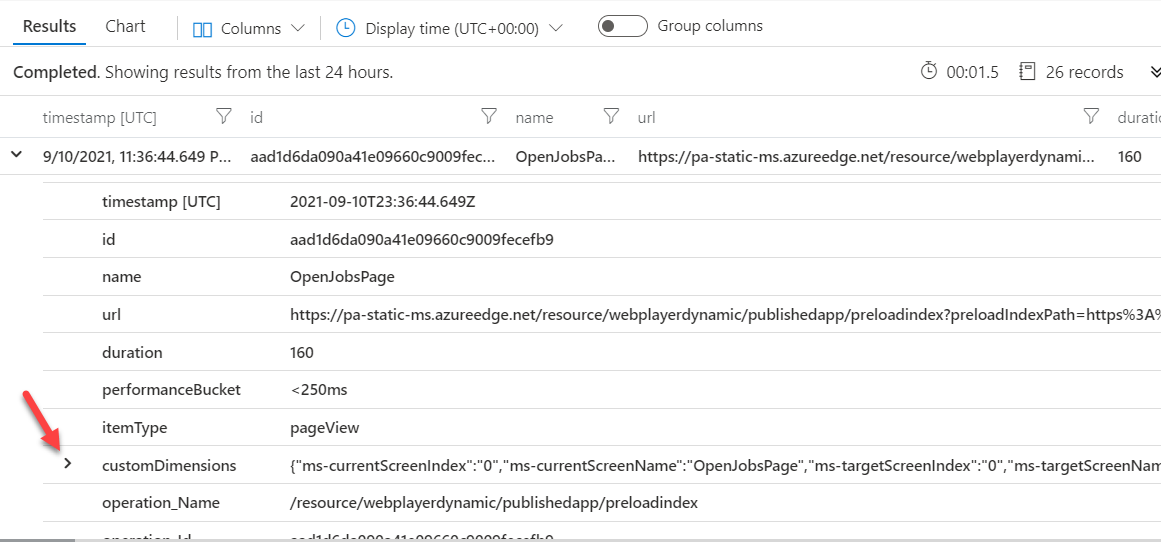1161x542 pixels.
Task: Select the row timestamp 9/10/2021, 11:36:44.649
Action: 137,156
